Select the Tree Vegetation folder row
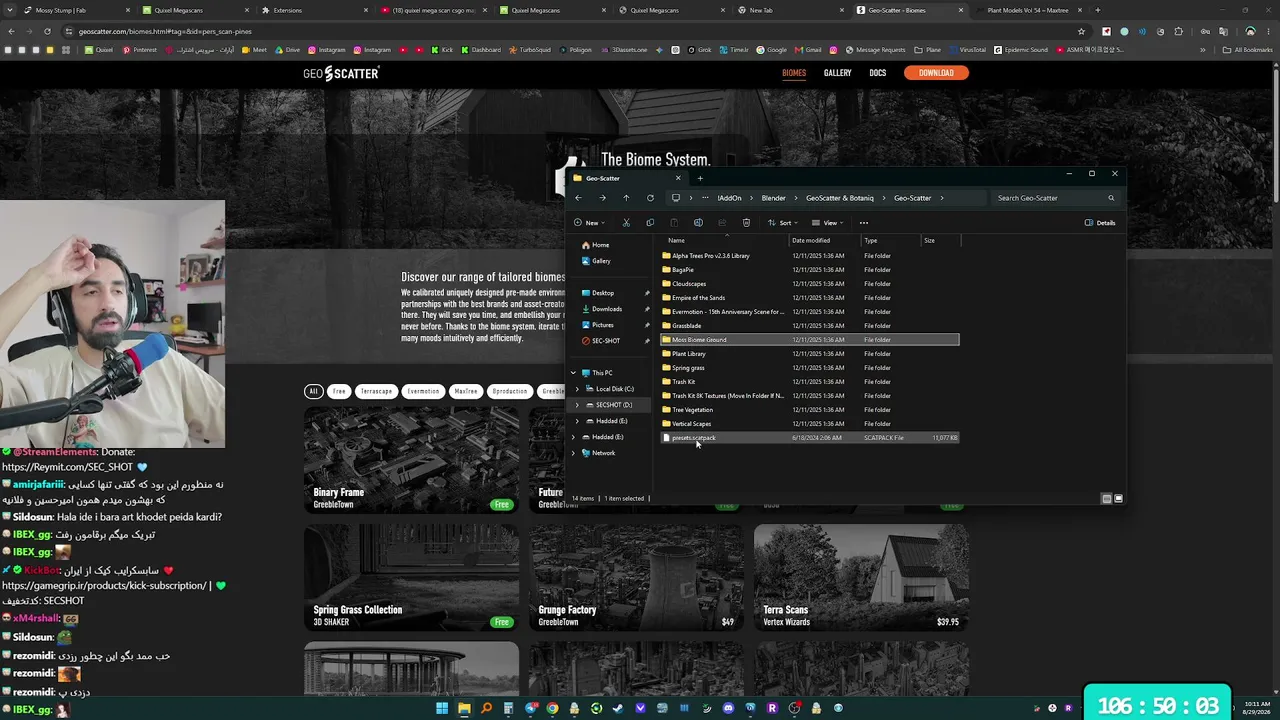The height and width of the screenshot is (720, 1280). 810,410
